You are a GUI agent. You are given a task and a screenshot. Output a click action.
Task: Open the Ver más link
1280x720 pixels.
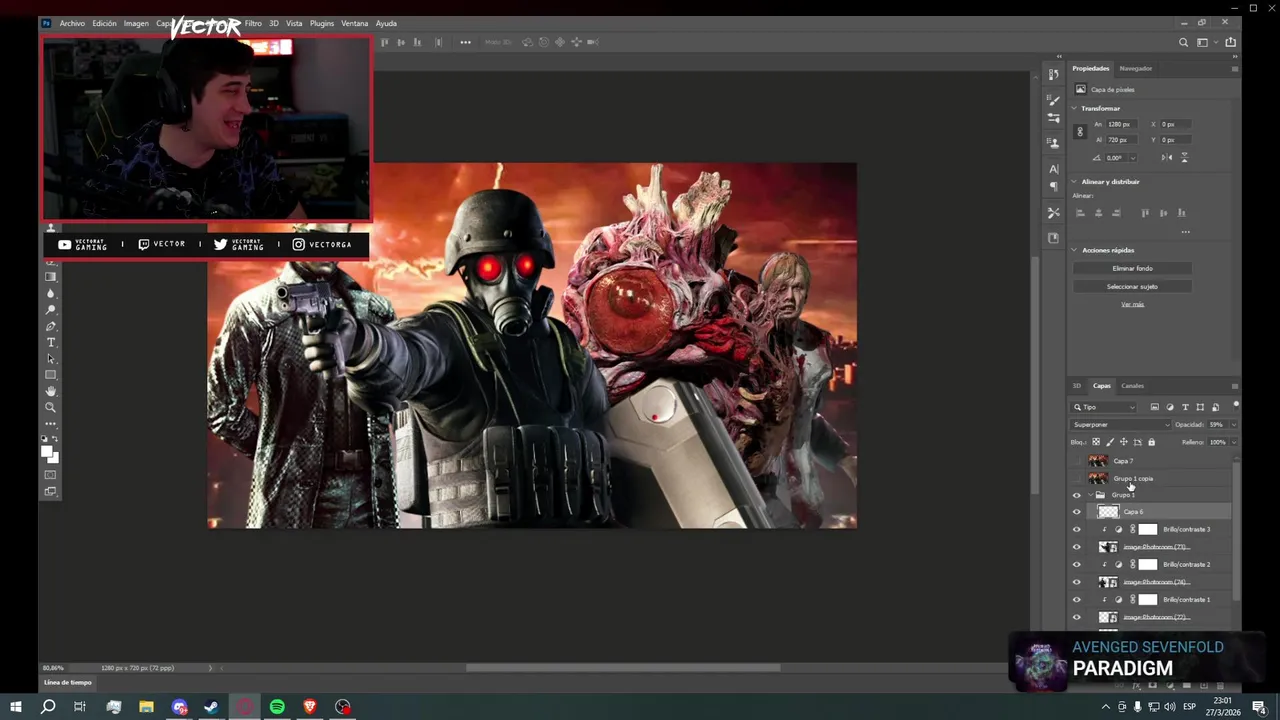click(x=1132, y=304)
